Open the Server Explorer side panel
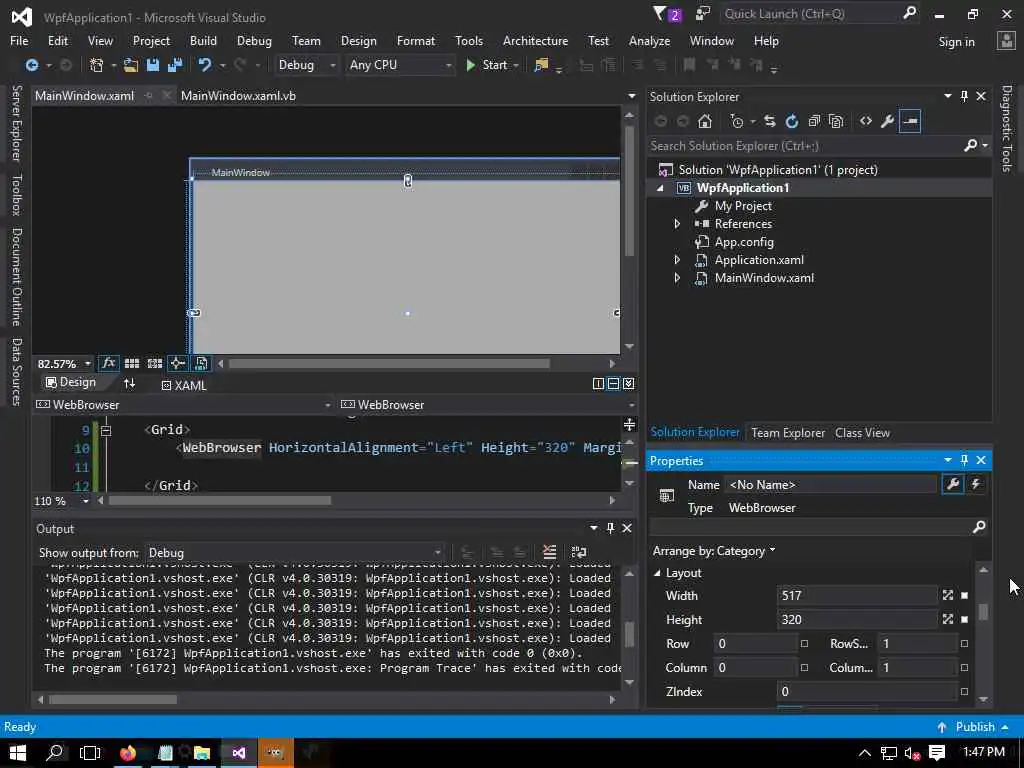Screen dimensions: 1024x768 coord(17,123)
